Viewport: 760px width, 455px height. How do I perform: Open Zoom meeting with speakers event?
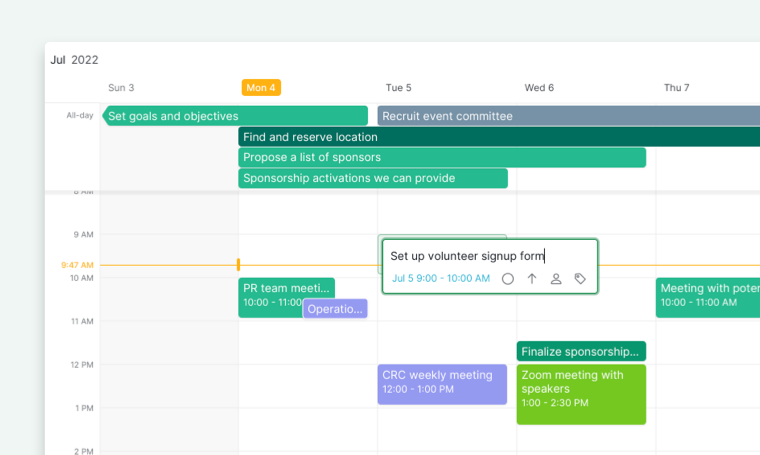[581, 394]
